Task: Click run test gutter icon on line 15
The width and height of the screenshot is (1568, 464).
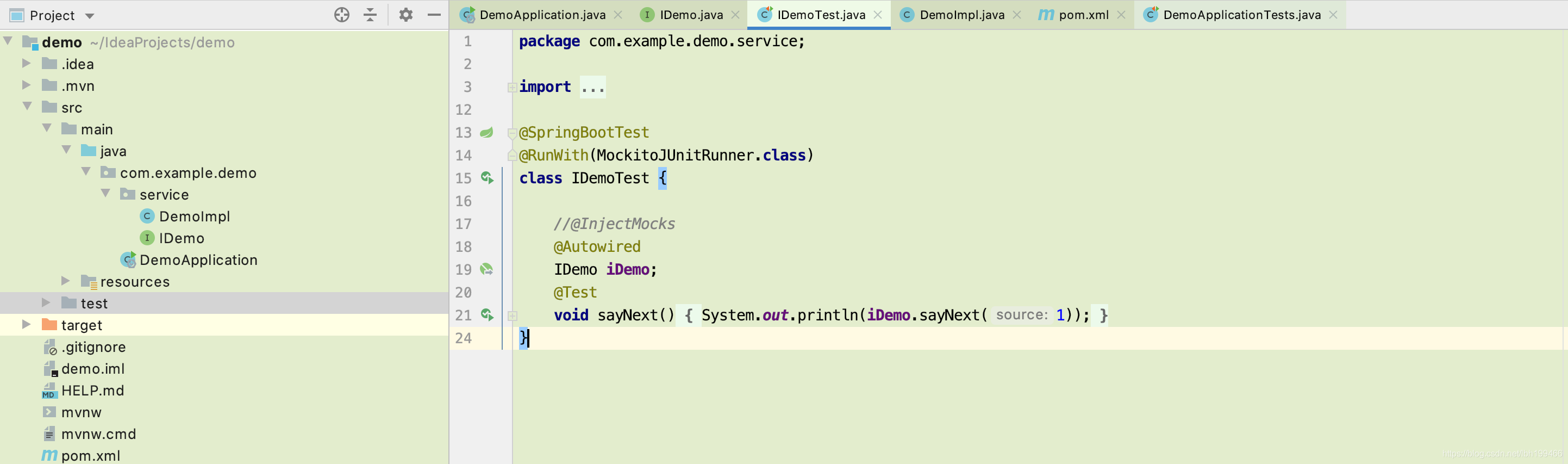Action: [487, 178]
